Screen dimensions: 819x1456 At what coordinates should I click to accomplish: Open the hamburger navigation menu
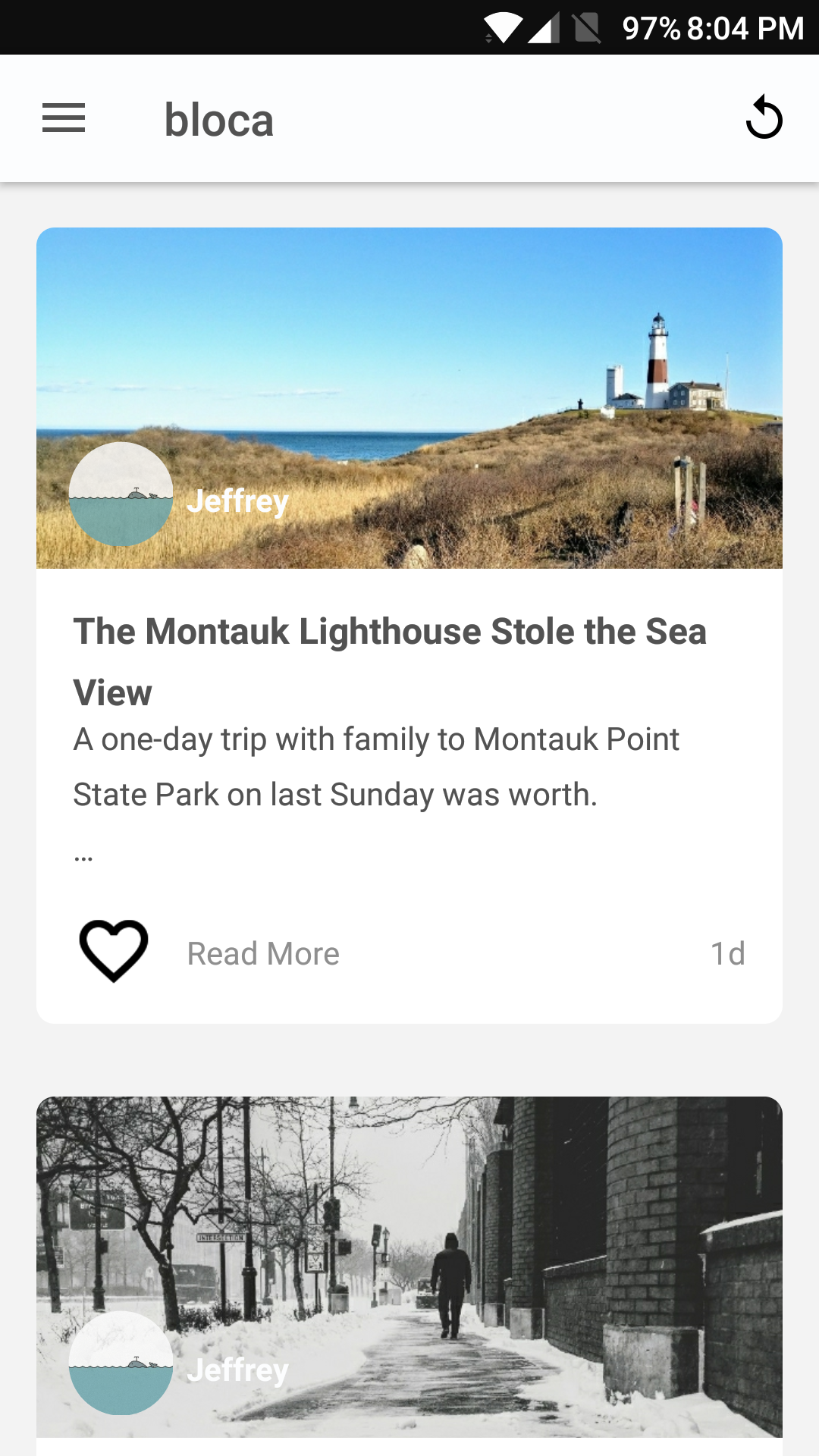pyautogui.click(x=64, y=118)
